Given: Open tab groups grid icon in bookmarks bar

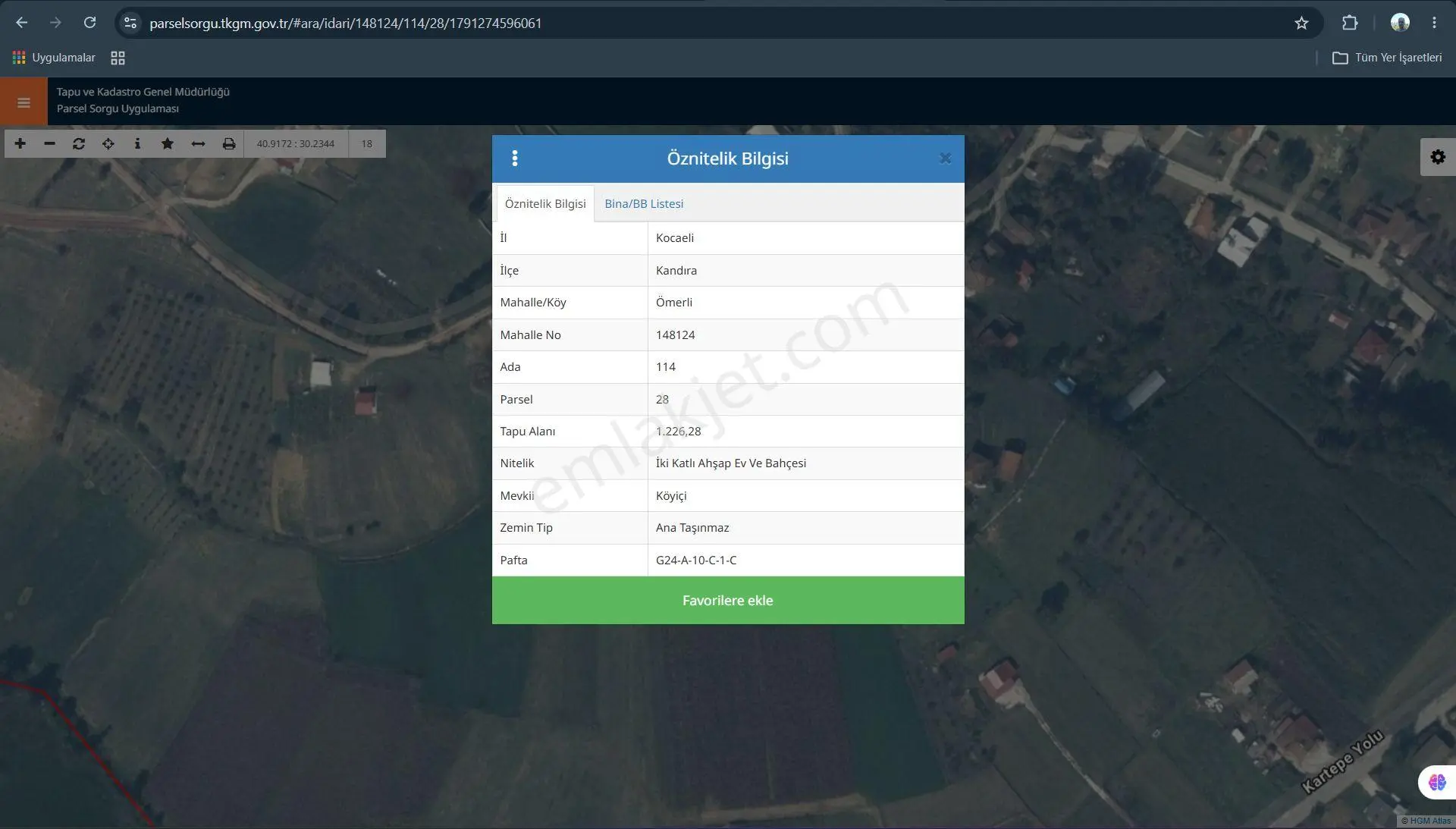Looking at the screenshot, I should 118,58.
